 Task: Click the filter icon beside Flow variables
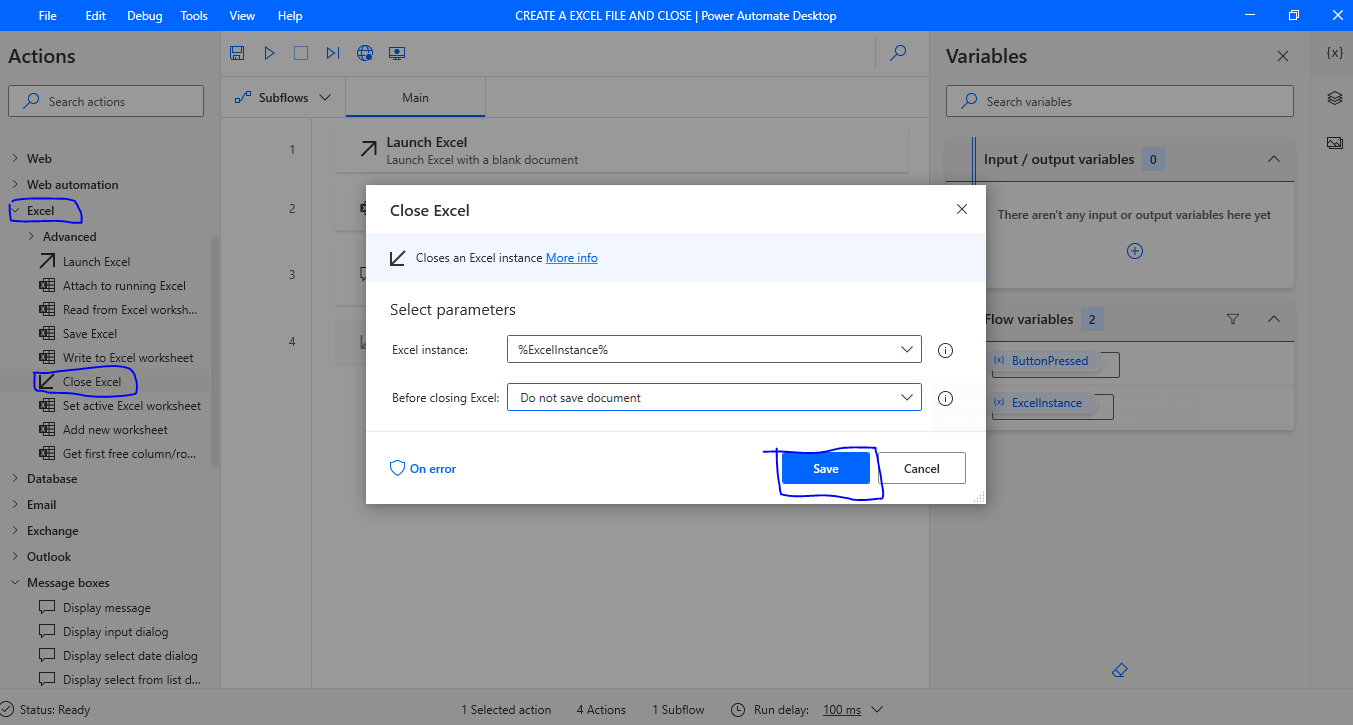(x=1233, y=319)
